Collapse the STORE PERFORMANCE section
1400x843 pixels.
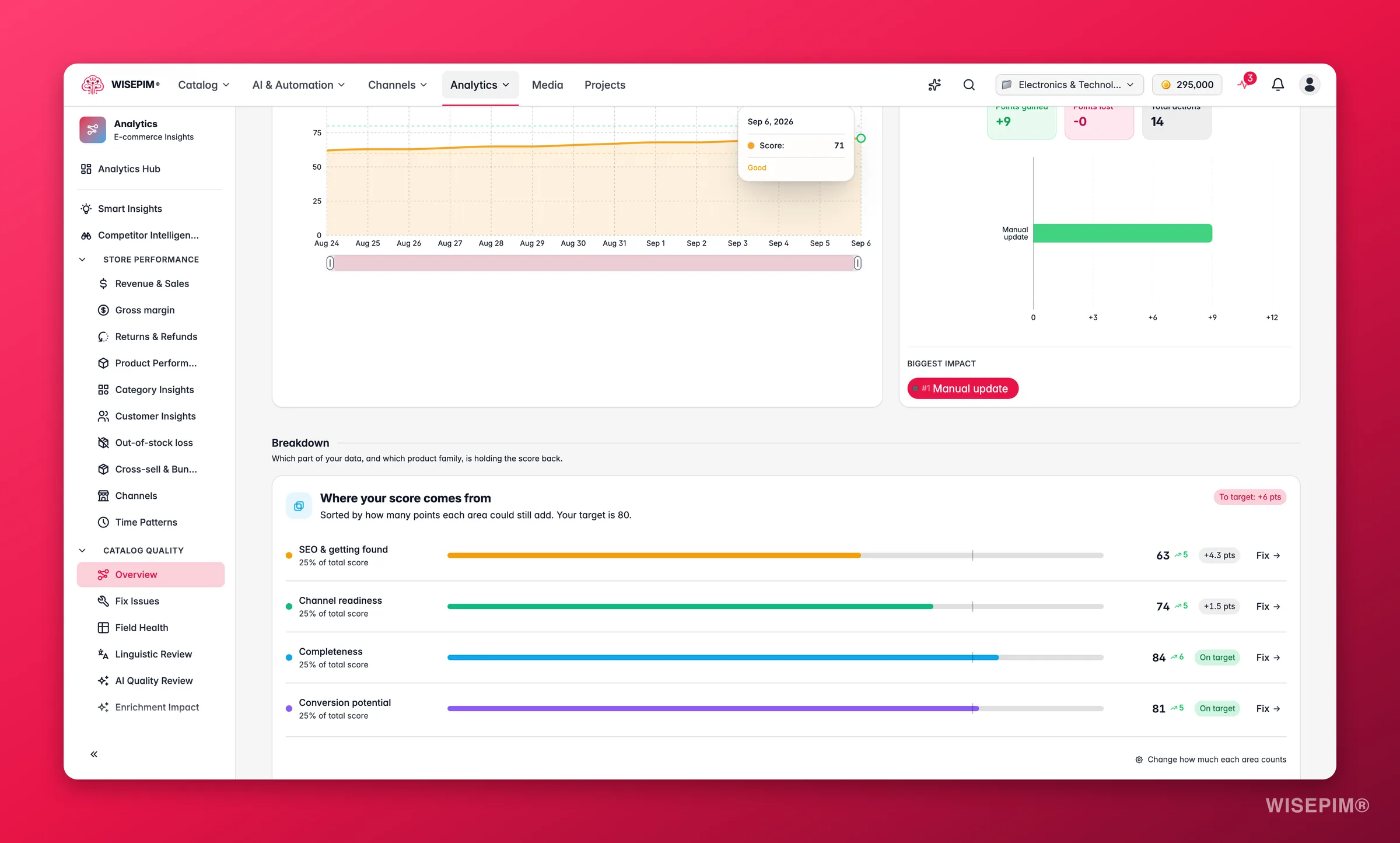point(82,260)
